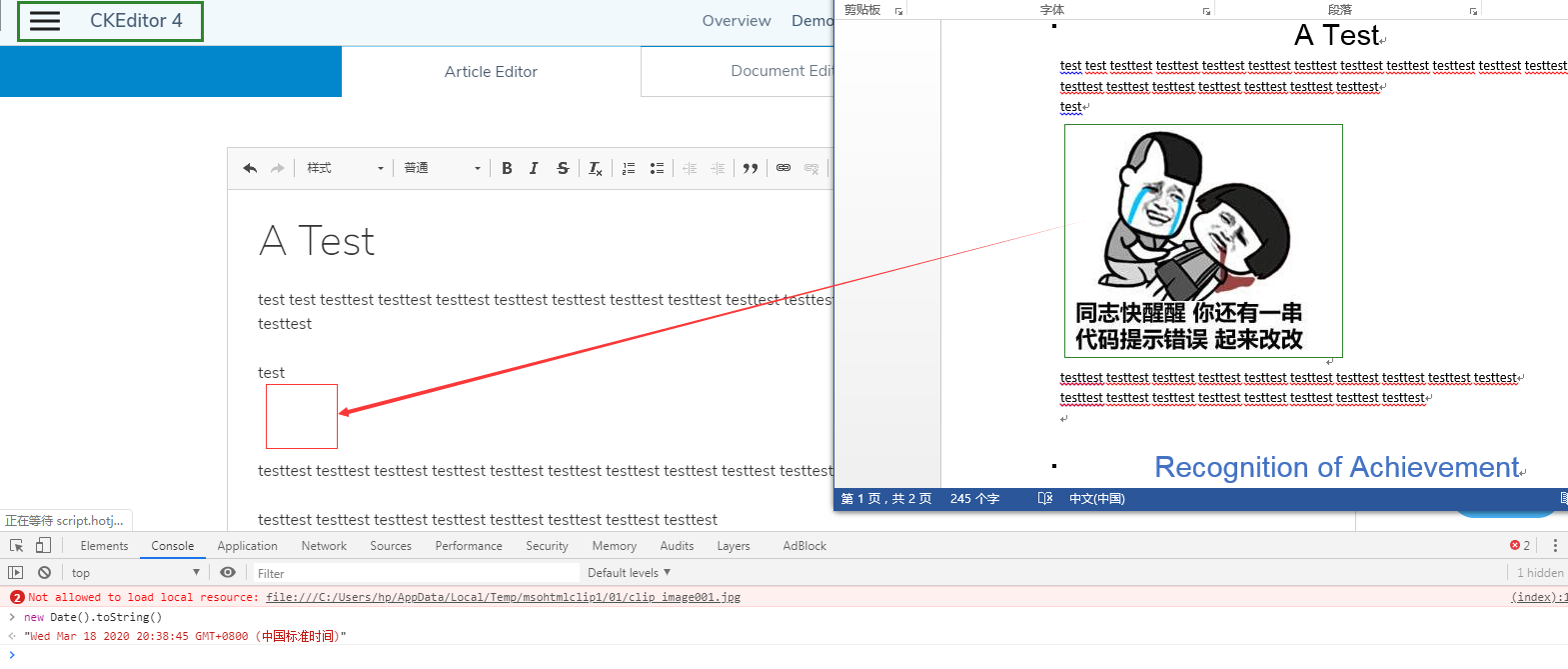Open the DevTools three-dot menu

1555,546
